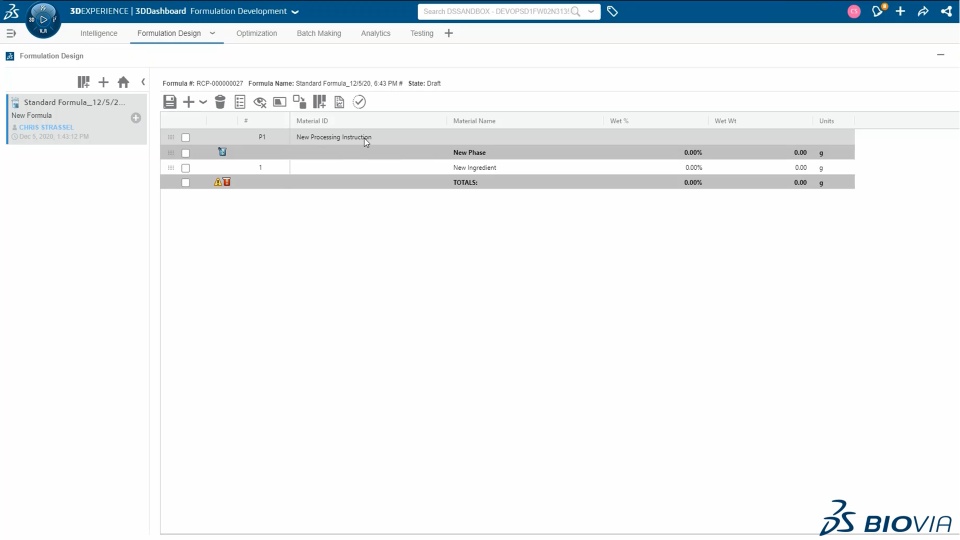
Task: Click the Units column header
Action: pyautogui.click(x=827, y=121)
